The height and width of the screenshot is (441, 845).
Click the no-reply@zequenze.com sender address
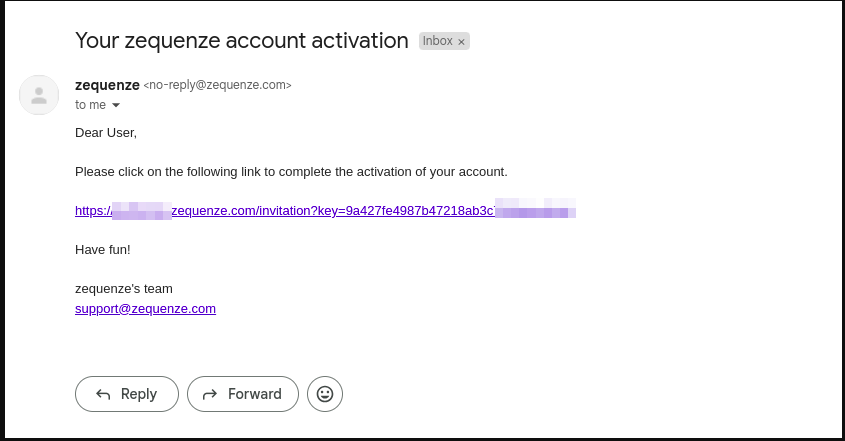click(218, 86)
